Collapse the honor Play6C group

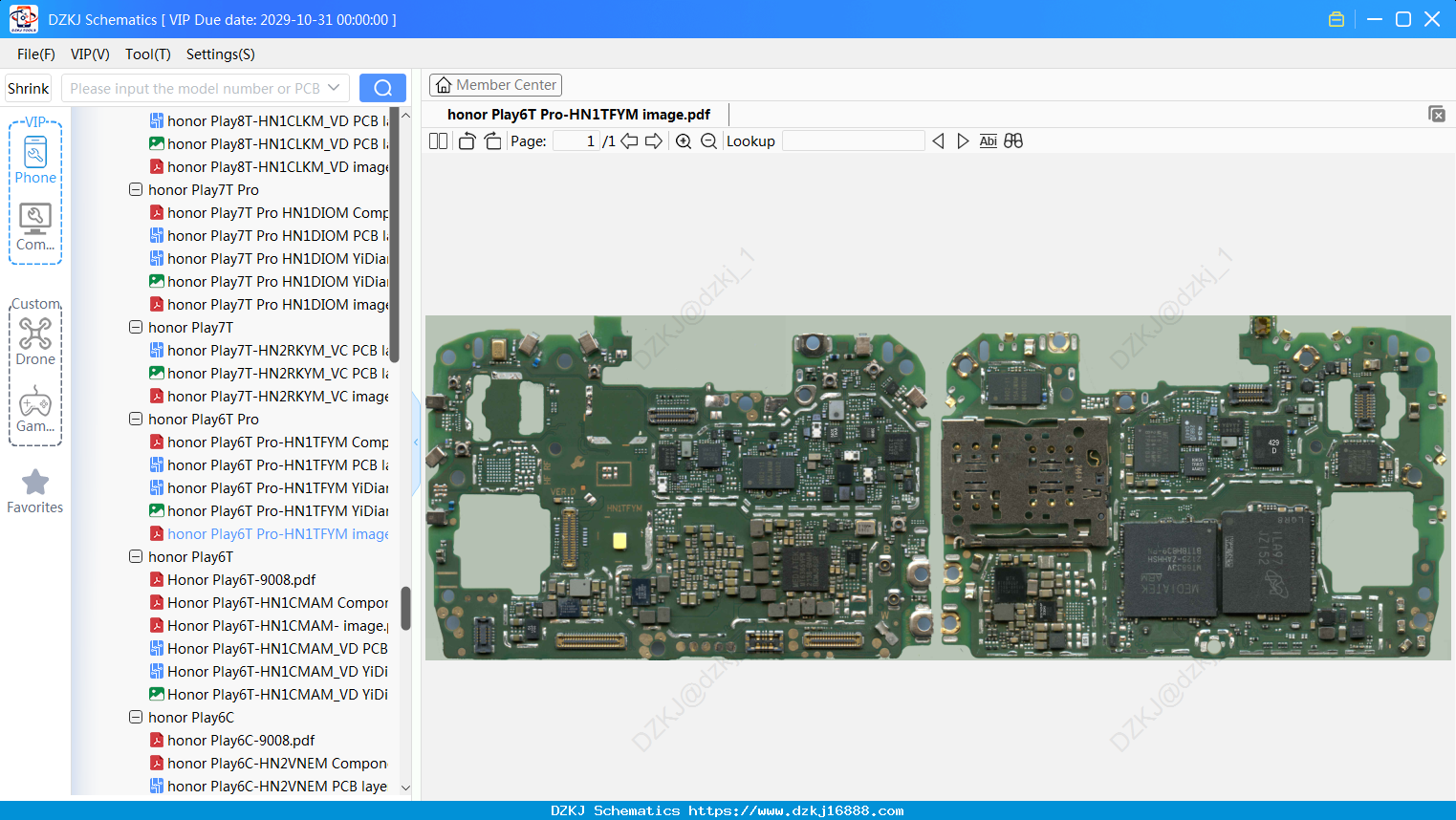click(x=136, y=718)
